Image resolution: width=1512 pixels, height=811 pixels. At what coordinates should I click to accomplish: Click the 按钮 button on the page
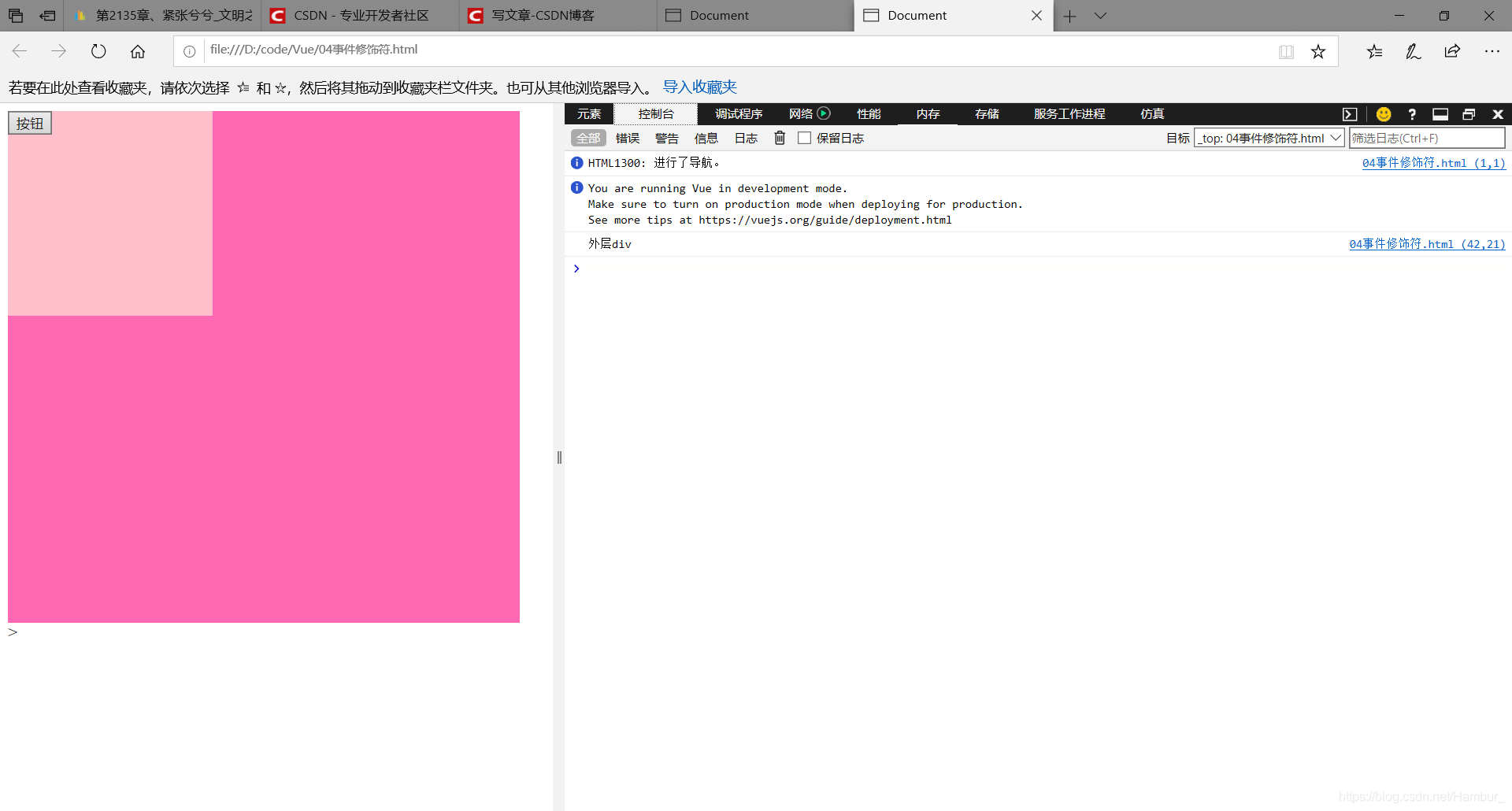pos(30,123)
